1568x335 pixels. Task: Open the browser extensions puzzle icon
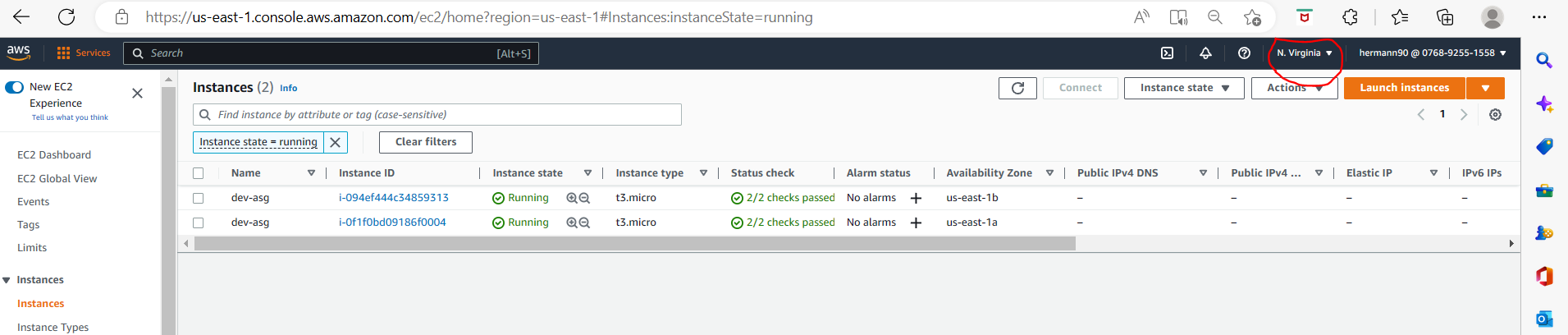coord(1350,16)
